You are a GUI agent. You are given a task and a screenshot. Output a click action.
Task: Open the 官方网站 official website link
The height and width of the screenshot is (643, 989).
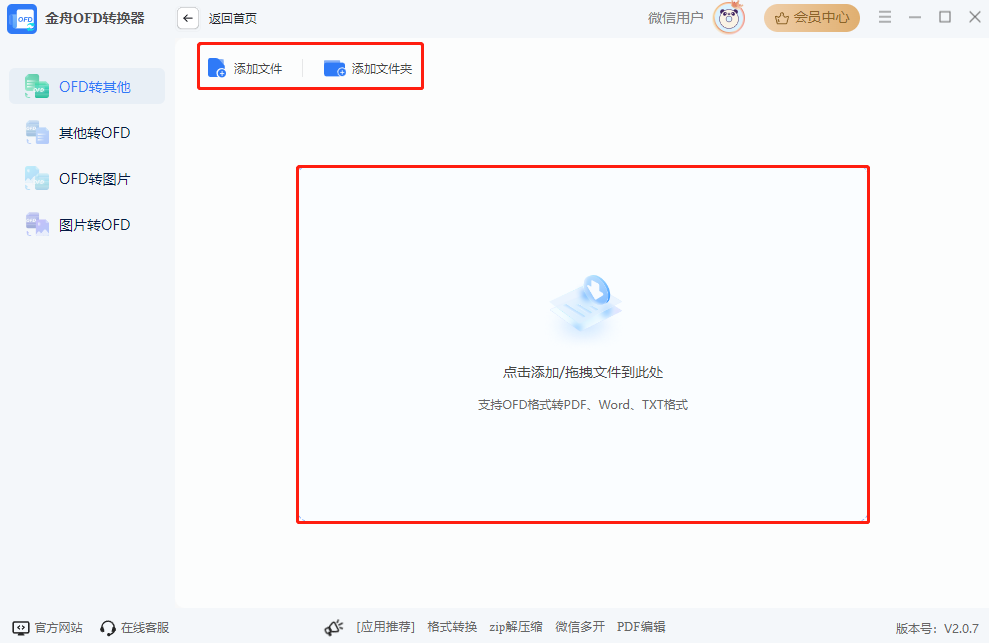tap(47, 627)
